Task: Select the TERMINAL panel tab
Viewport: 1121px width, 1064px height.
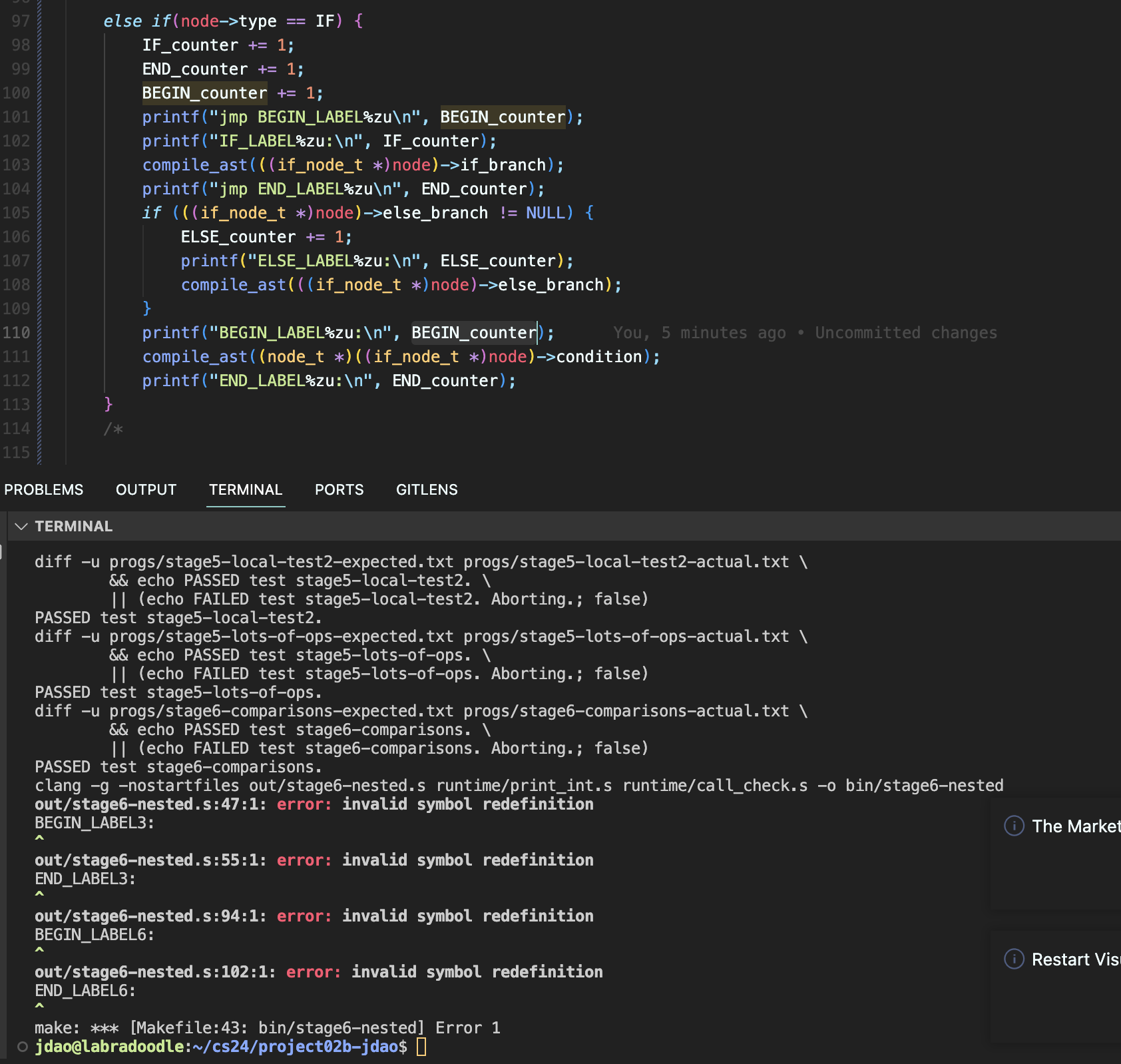Action: (x=245, y=489)
